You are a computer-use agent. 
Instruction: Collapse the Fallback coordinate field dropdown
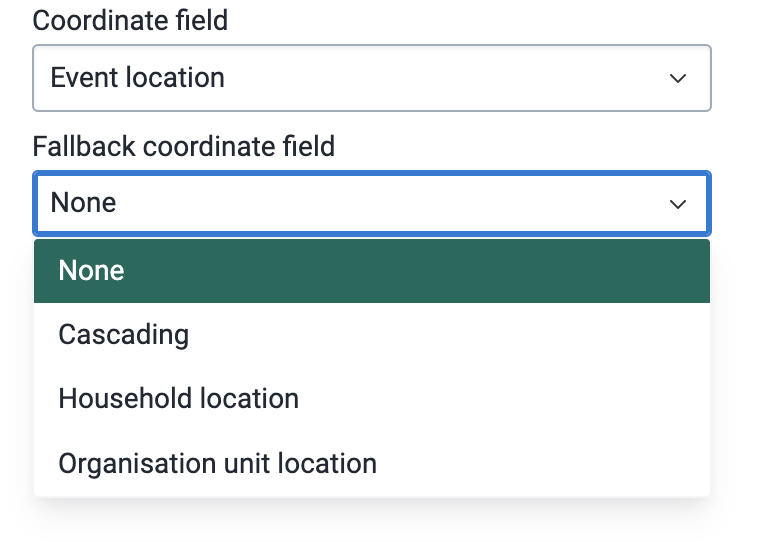(372, 203)
